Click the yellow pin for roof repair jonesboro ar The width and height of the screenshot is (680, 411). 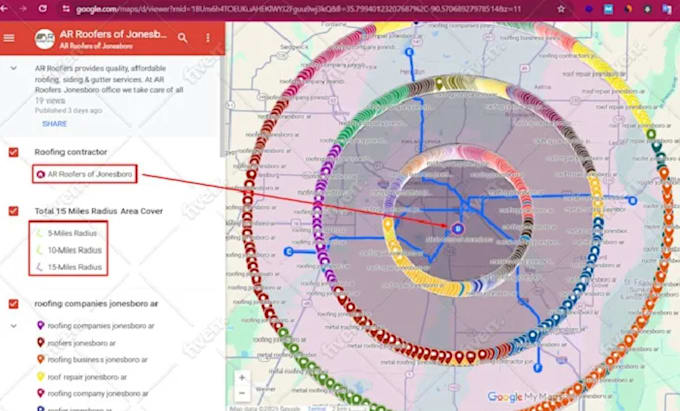tap(40, 376)
